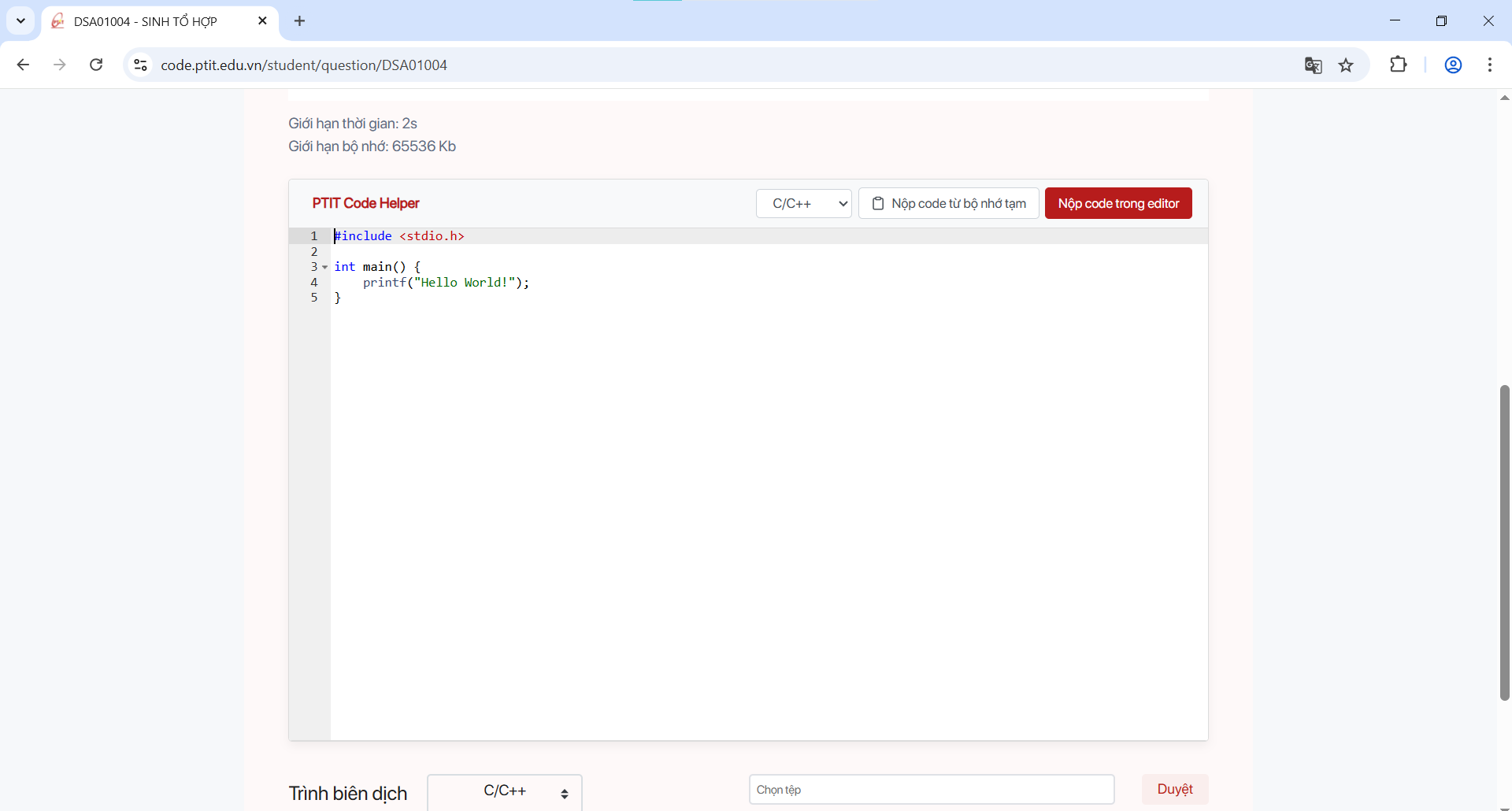Open the browser extensions puzzle icon
Screen dimensions: 1512x811
click(1399, 65)
